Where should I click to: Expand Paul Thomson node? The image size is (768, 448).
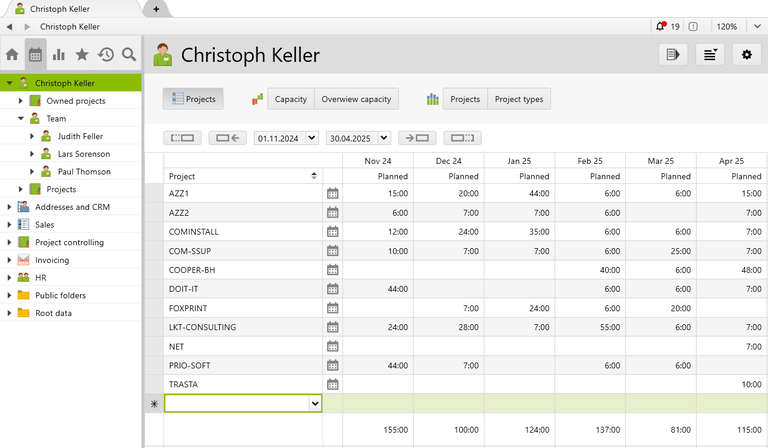click(x=32, y=171)
